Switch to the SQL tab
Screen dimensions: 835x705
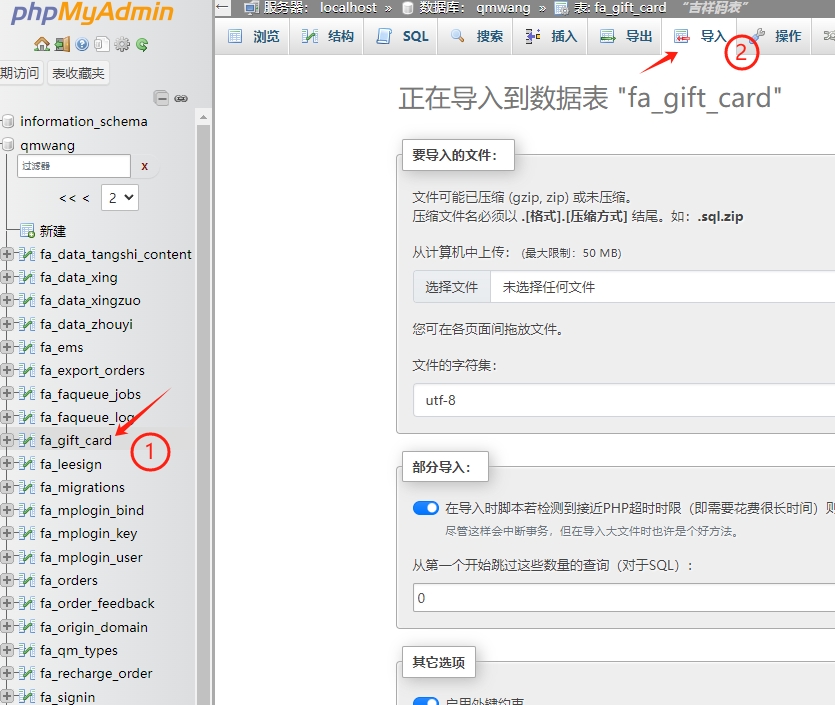point(402,36)
